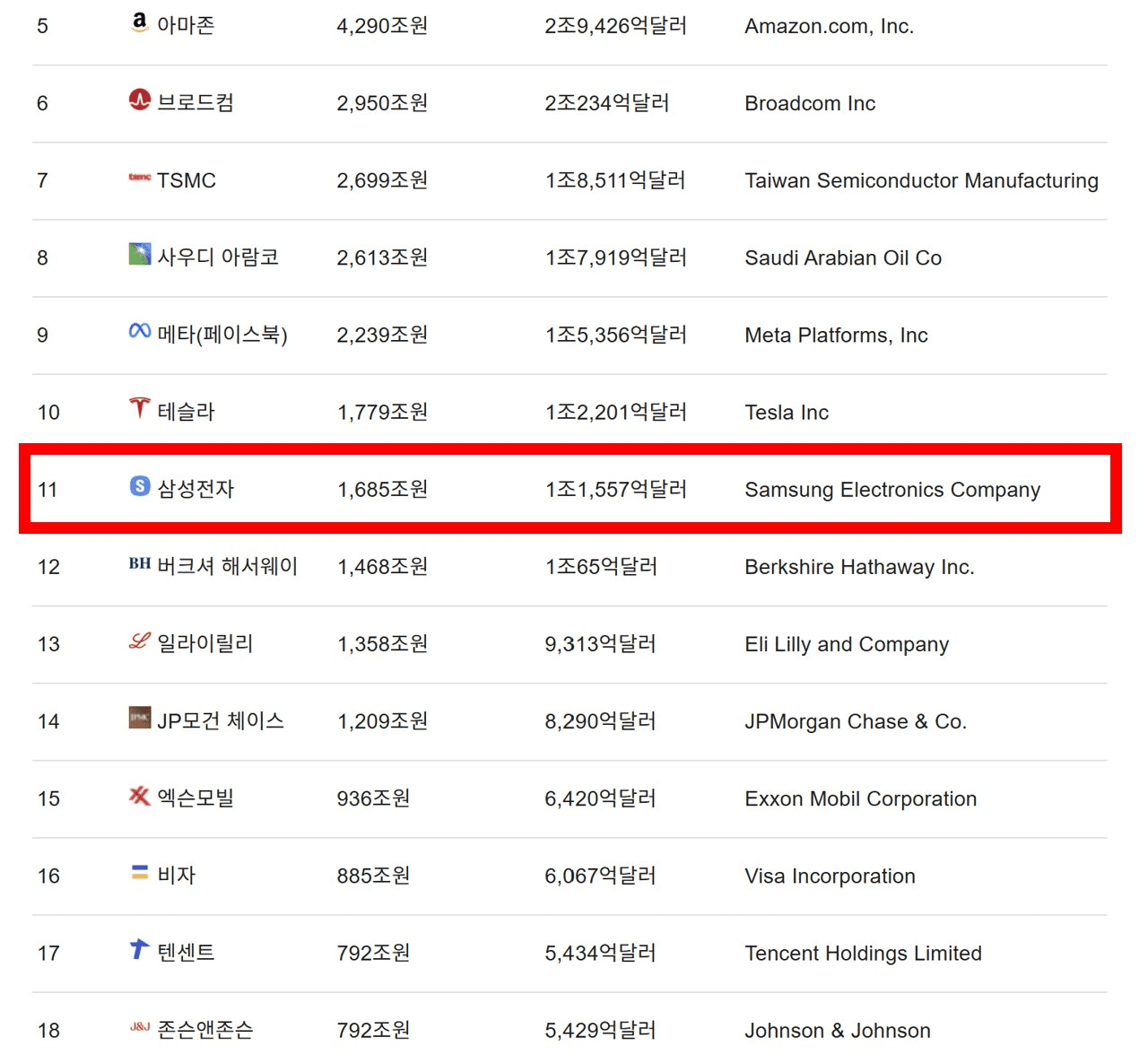Click the 1,685조원 market cap cell
Screen dimensions: 1148x1055
[x=382, y=489]
